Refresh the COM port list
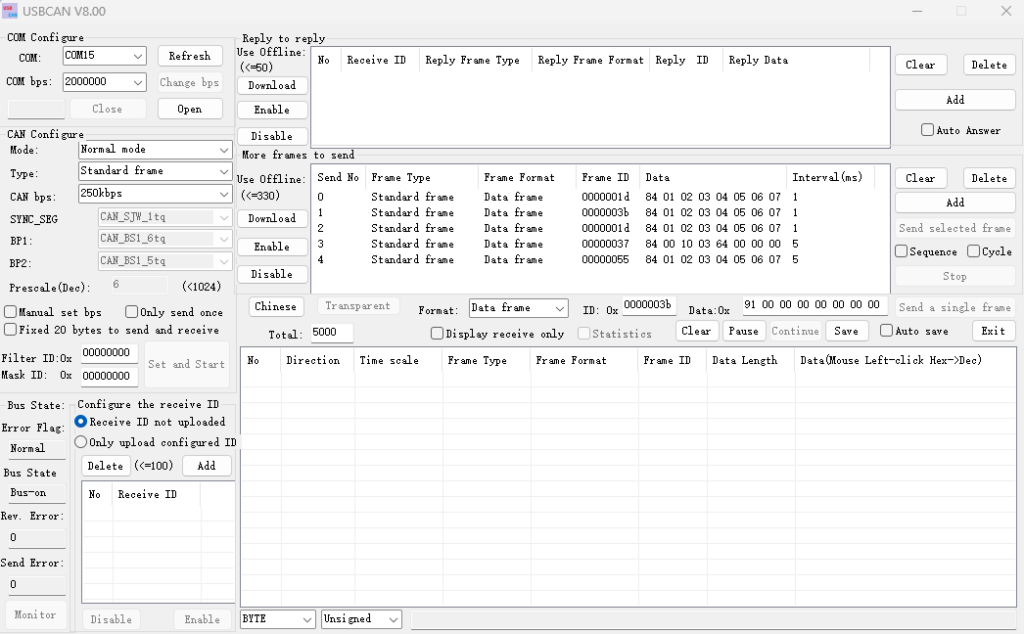The image size is (1024, 634). [189, 56]
